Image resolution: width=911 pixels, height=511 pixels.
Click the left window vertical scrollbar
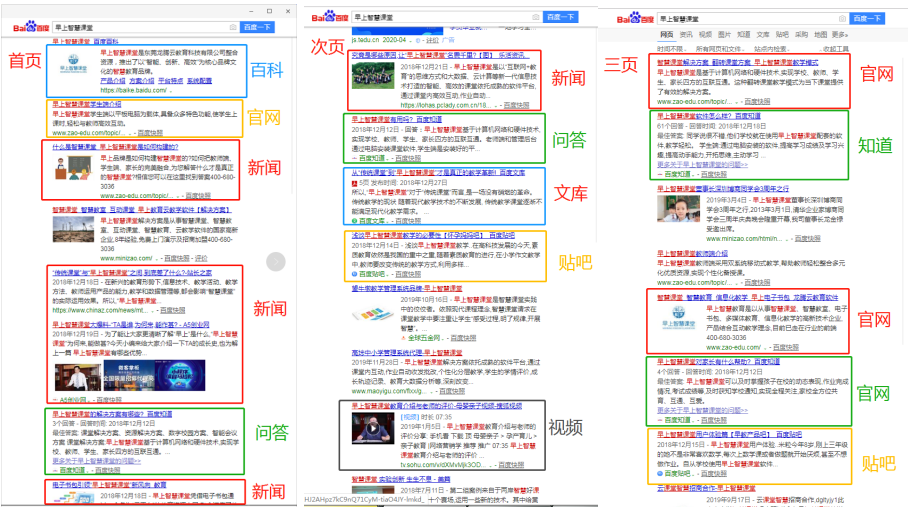[293, 116]
